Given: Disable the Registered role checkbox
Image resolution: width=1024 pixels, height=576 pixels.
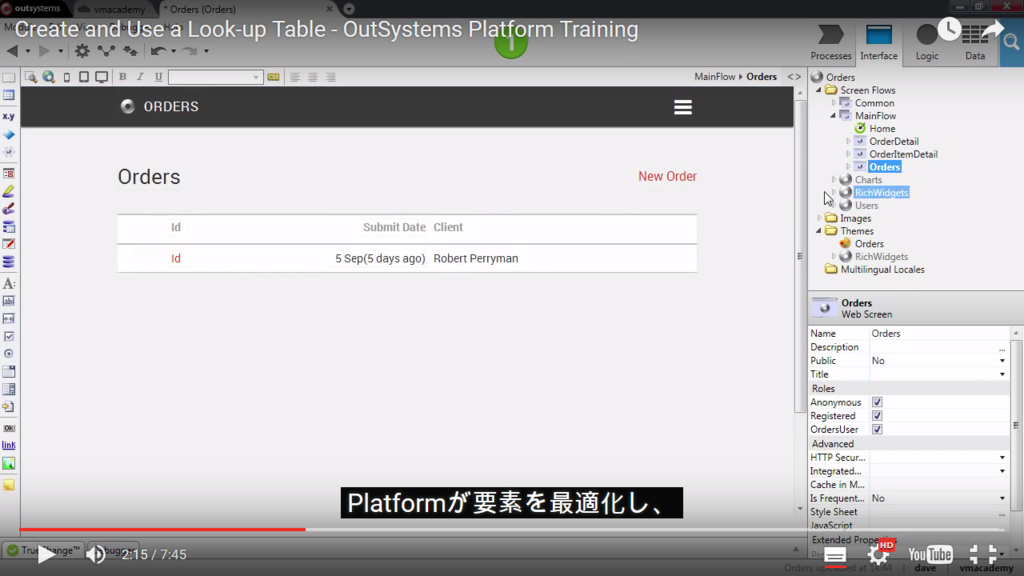Looking at the screenshot, I should (x=877, y=415).
